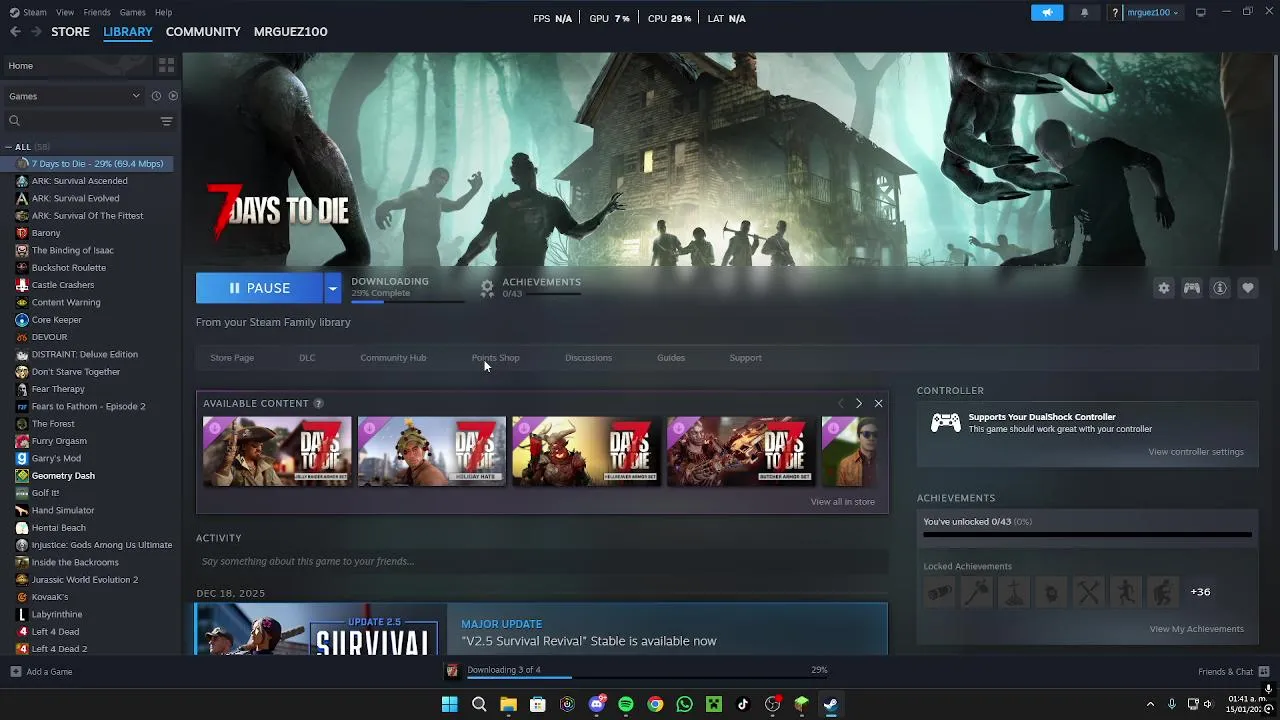This screenshot has width=1280, height=720.
Task: Open the game Discussions link
Action: point(588,358)
